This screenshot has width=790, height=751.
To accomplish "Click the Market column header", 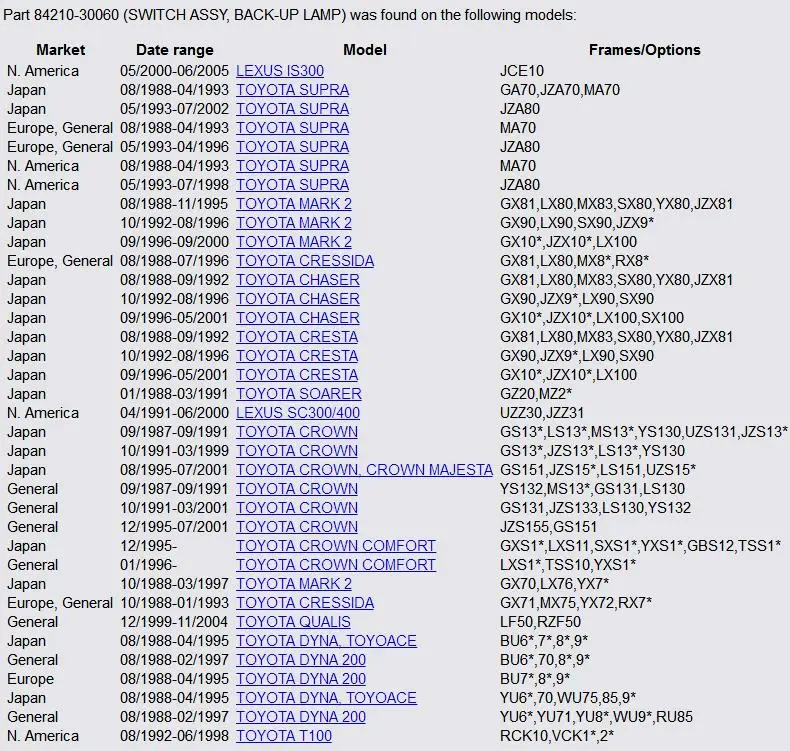I will (60, 50).
